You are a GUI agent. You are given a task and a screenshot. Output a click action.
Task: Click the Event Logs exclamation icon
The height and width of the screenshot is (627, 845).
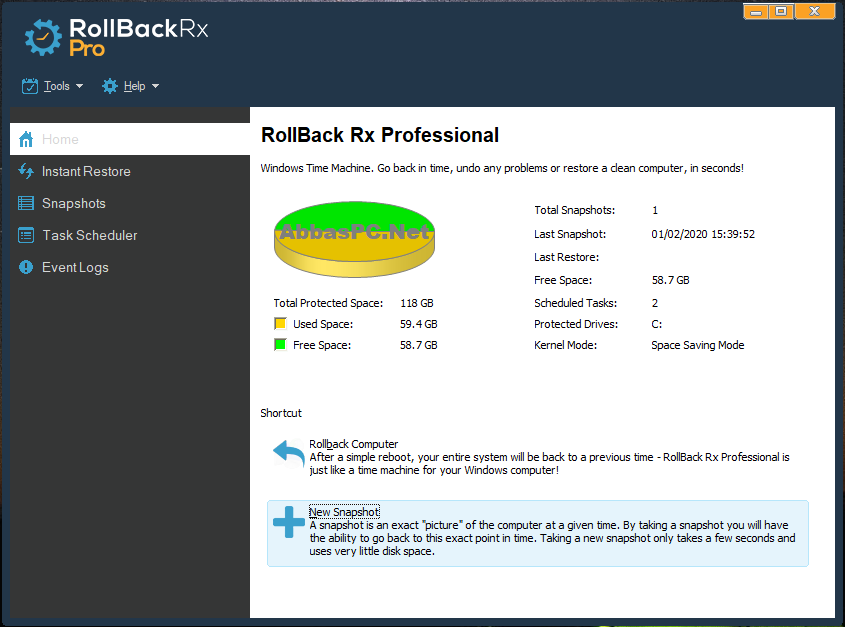pyautogui.click(x=26, y=267)
